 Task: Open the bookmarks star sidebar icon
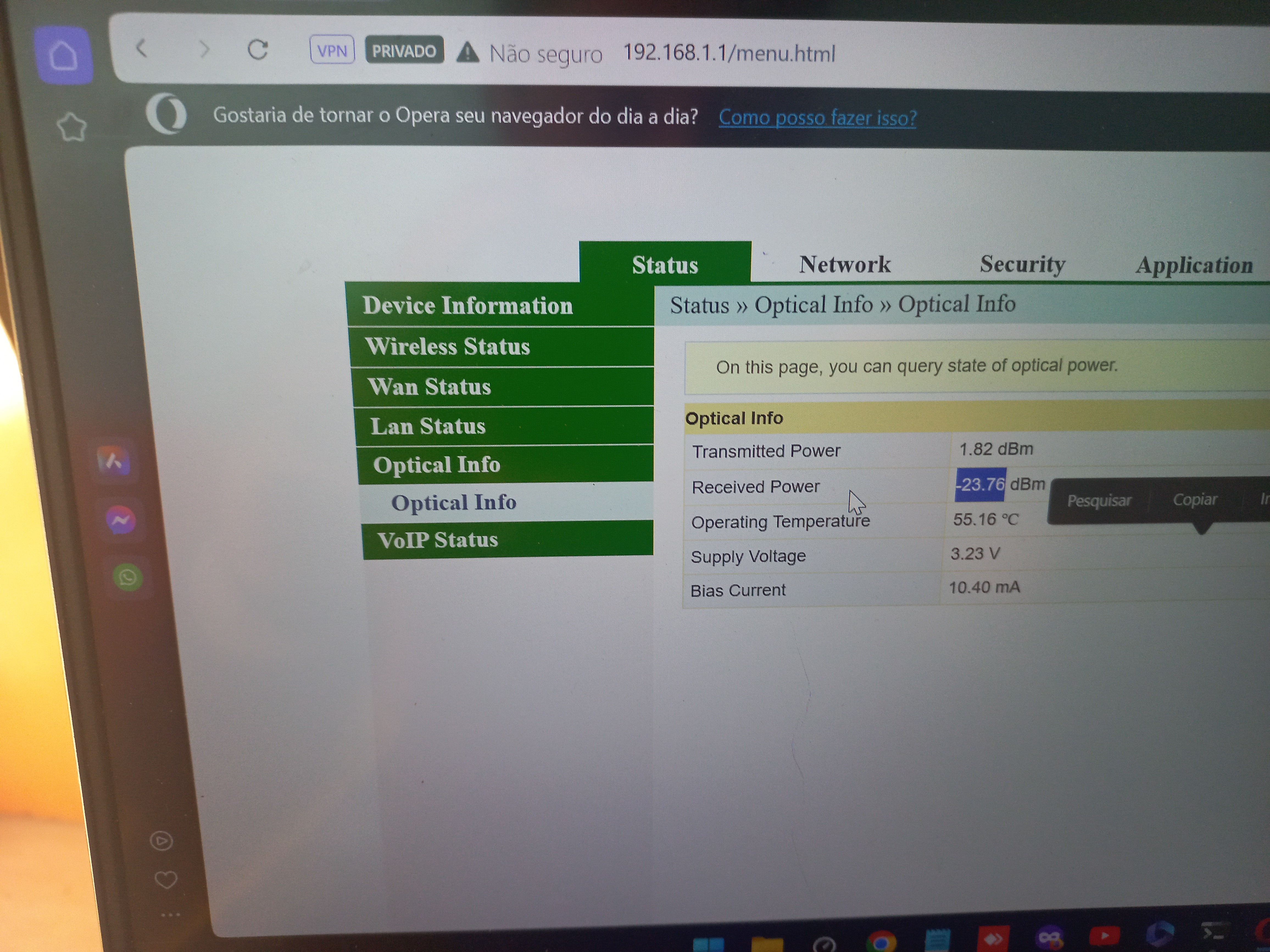(72, 126)
